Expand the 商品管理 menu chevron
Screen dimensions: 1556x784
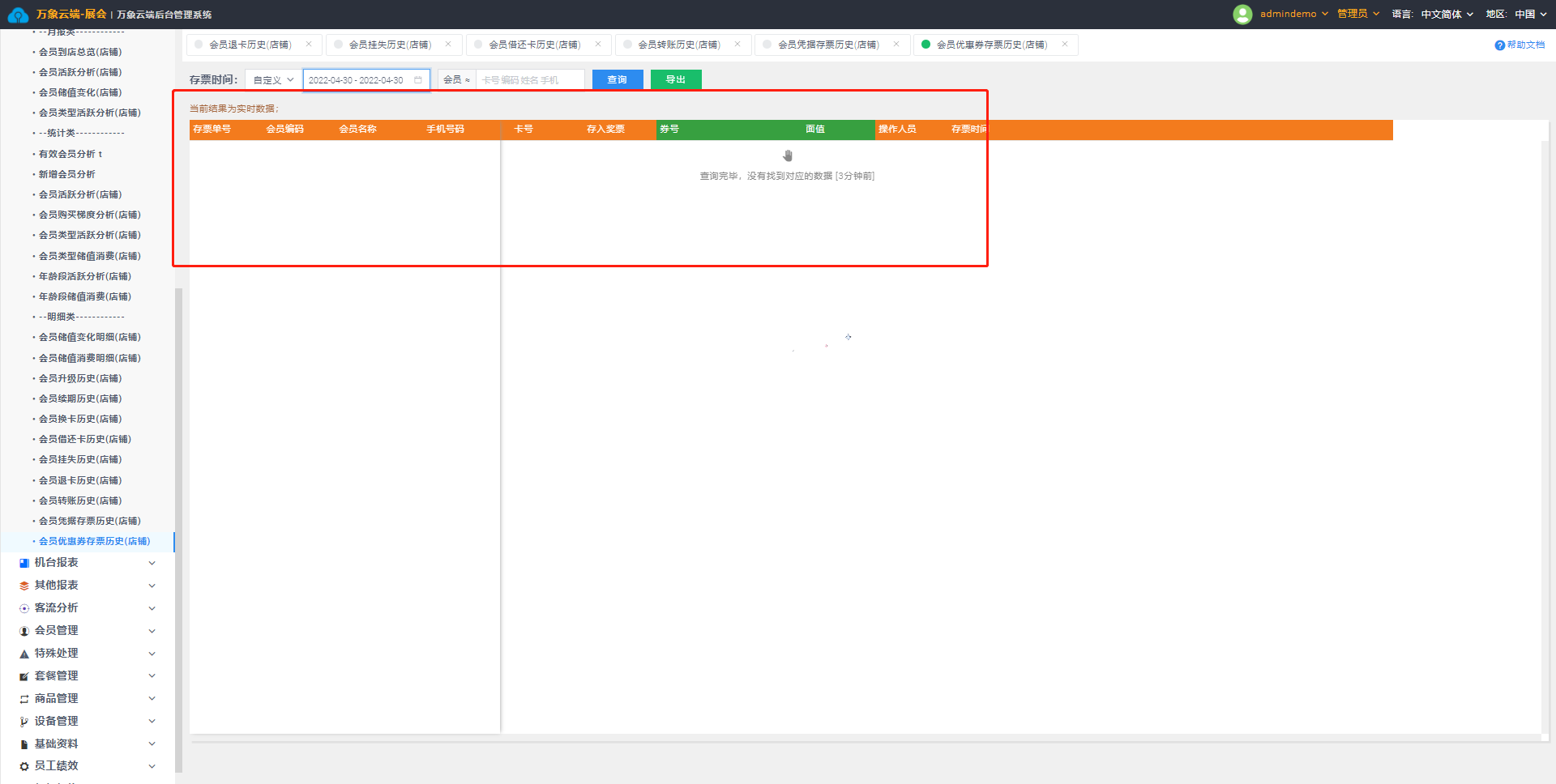tap(152, 699)
